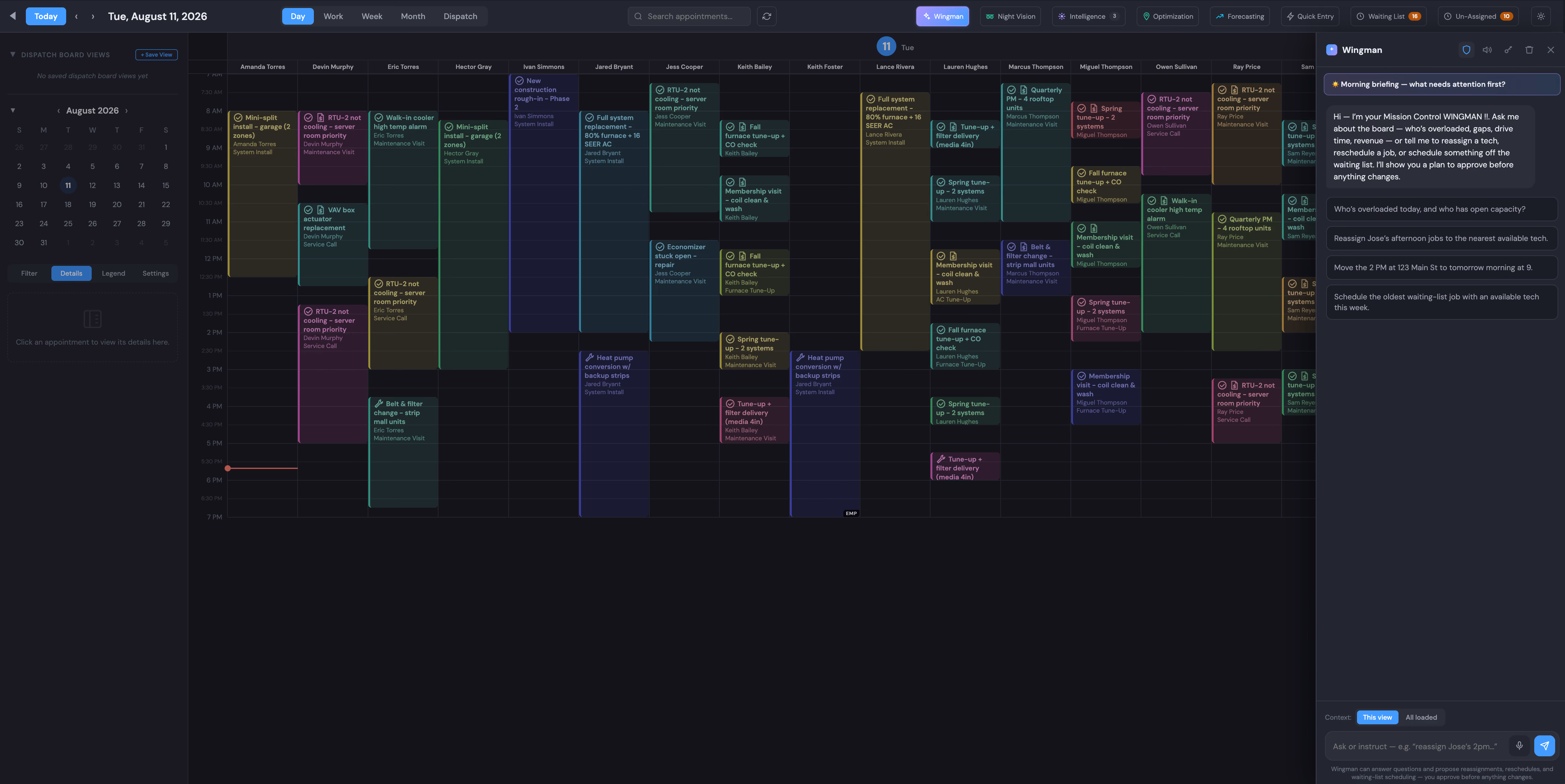Go to previous month in mini calendar
Screen dimensions: 1565x784
[x=58, y=110]
